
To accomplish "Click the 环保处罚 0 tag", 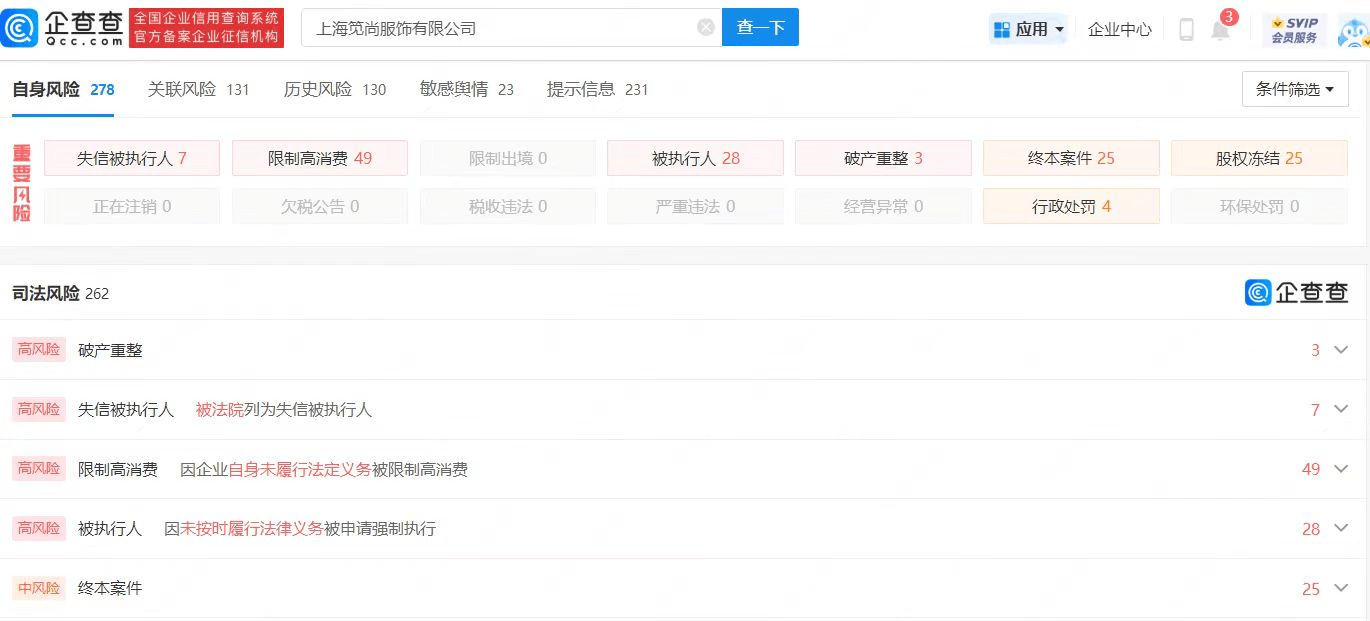I will coord(1259,206).
